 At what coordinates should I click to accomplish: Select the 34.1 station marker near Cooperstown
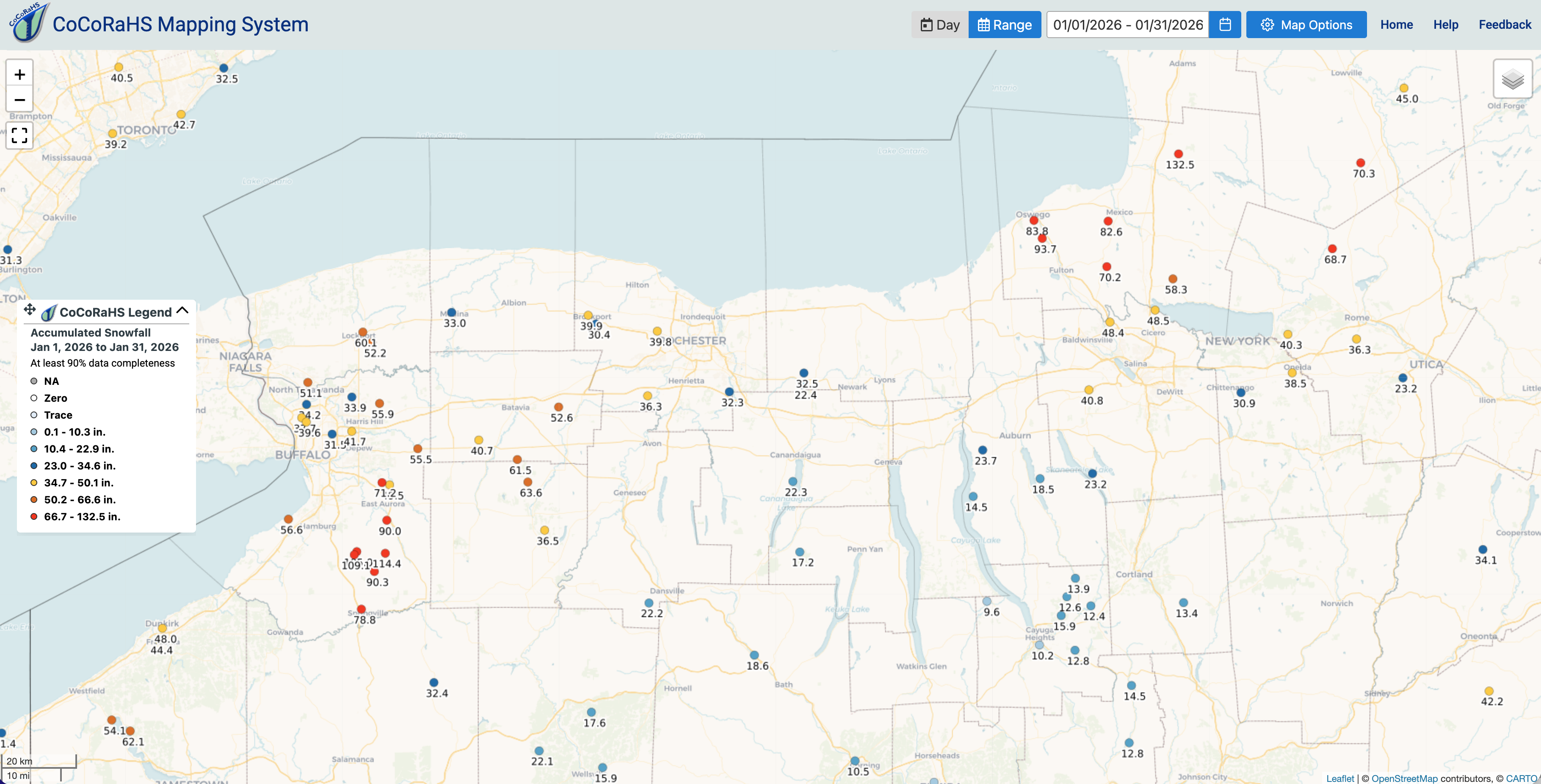tap(1483, 549)
